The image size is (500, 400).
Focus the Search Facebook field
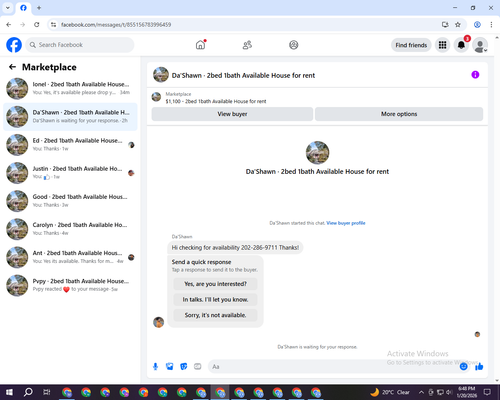pyautogui.click(x=80, y=45)
